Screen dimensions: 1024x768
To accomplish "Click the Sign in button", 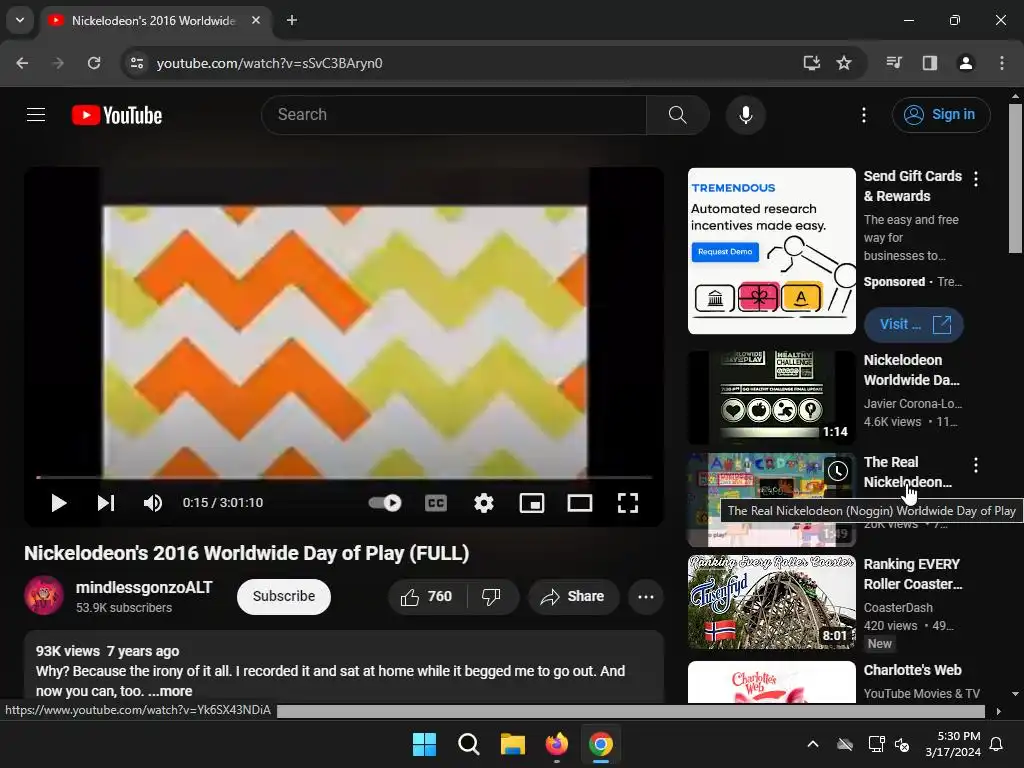I will point(940,115).
